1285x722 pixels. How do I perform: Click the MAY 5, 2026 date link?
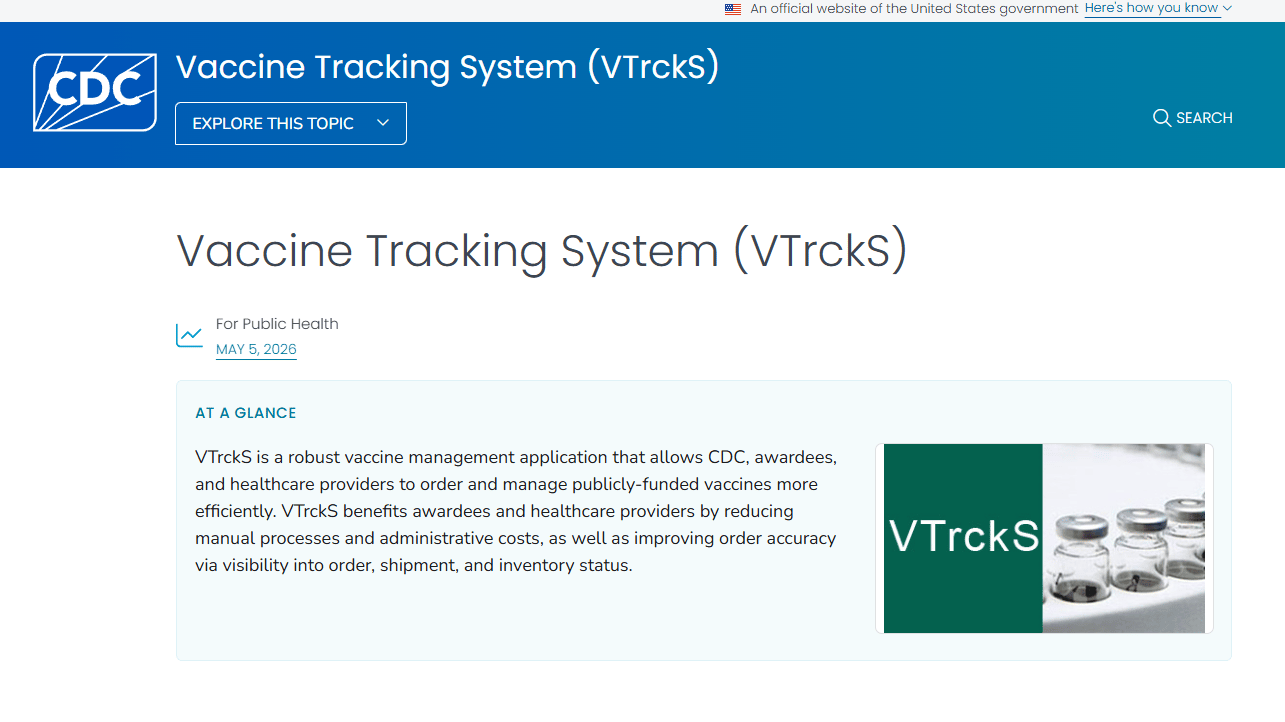256,349
